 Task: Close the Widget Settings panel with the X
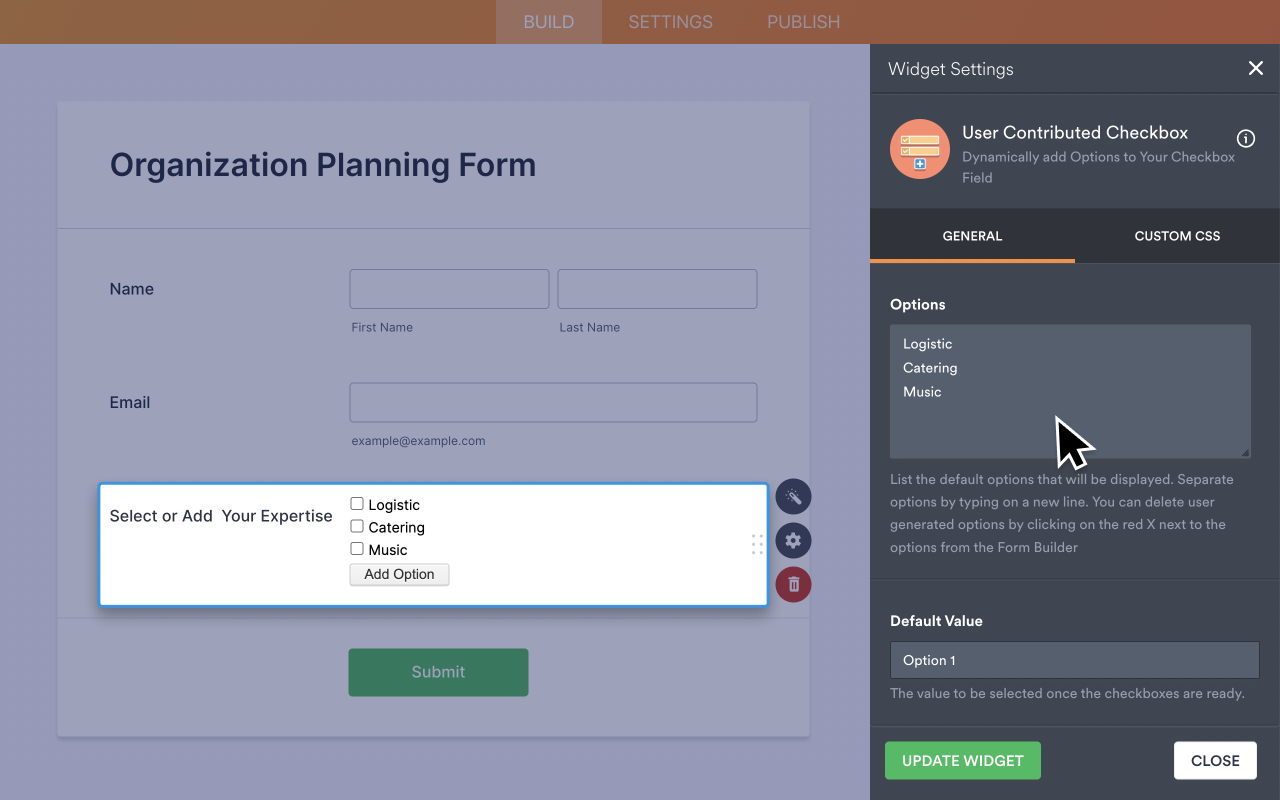[1256, 68]
